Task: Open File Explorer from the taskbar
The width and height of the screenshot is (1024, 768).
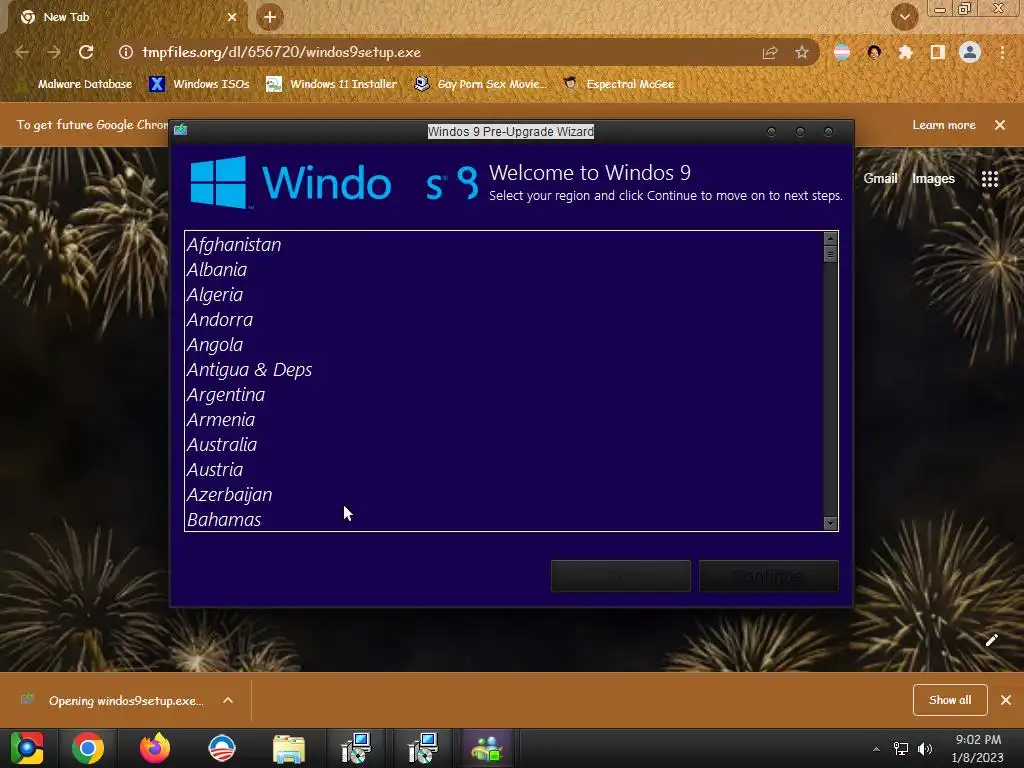Action: click(x=289, y=748)
